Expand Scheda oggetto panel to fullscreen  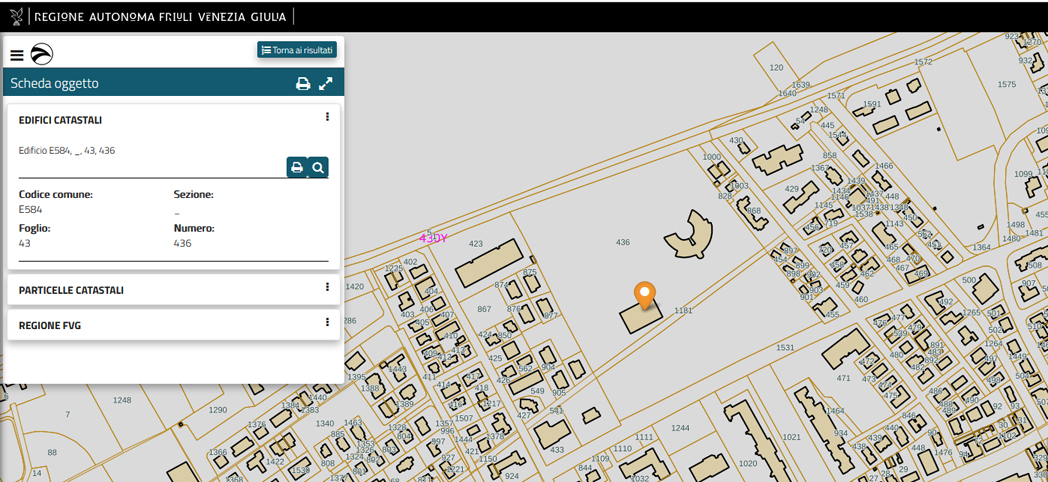[326, 84]
